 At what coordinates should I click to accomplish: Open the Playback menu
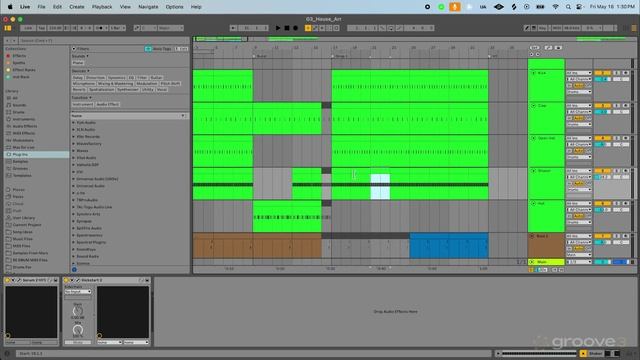click(x=102, y=7)
